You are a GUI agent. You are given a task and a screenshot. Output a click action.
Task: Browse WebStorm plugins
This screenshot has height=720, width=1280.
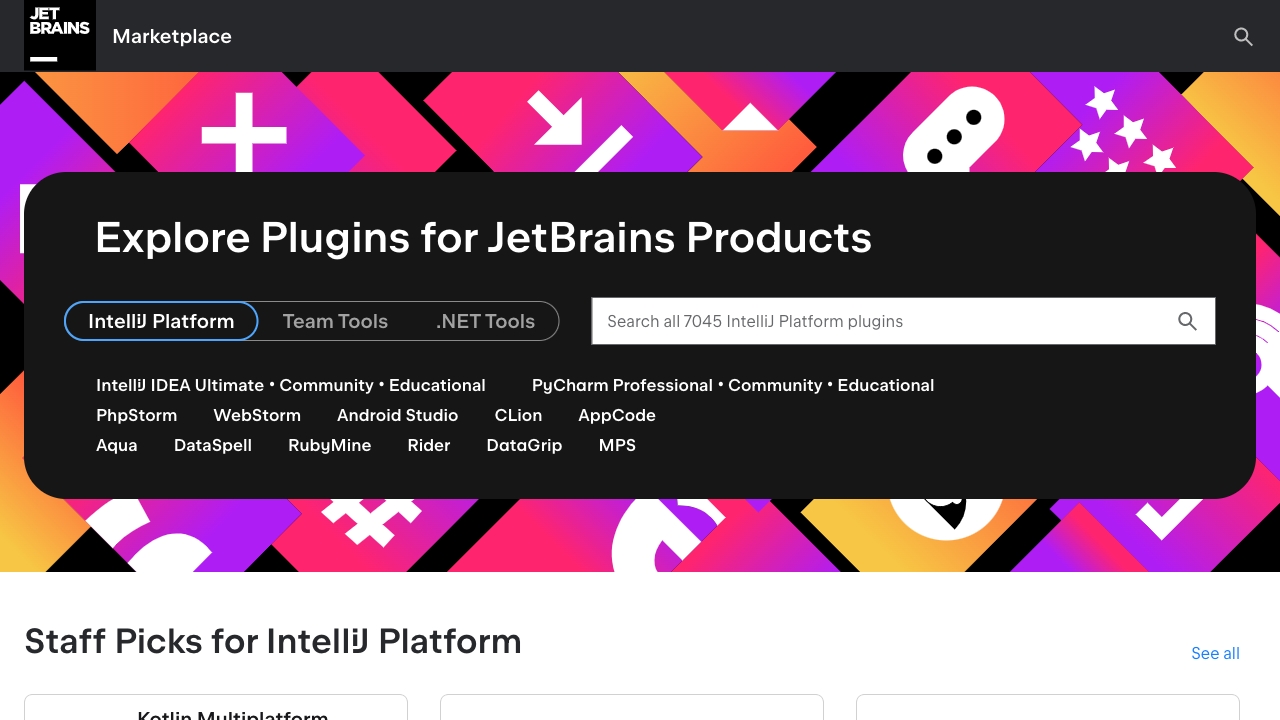(257, 415)
